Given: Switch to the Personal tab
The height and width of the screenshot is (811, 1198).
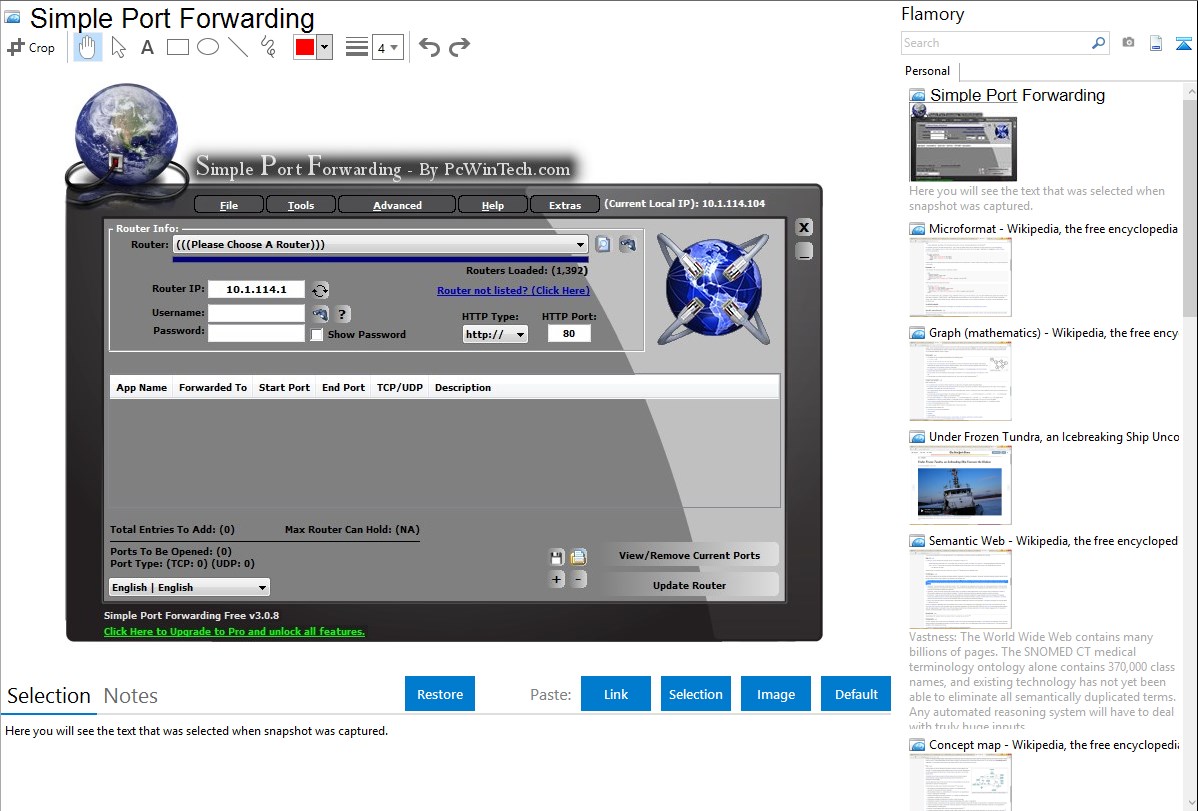Looking at the screenshot, I should point(928,71).
